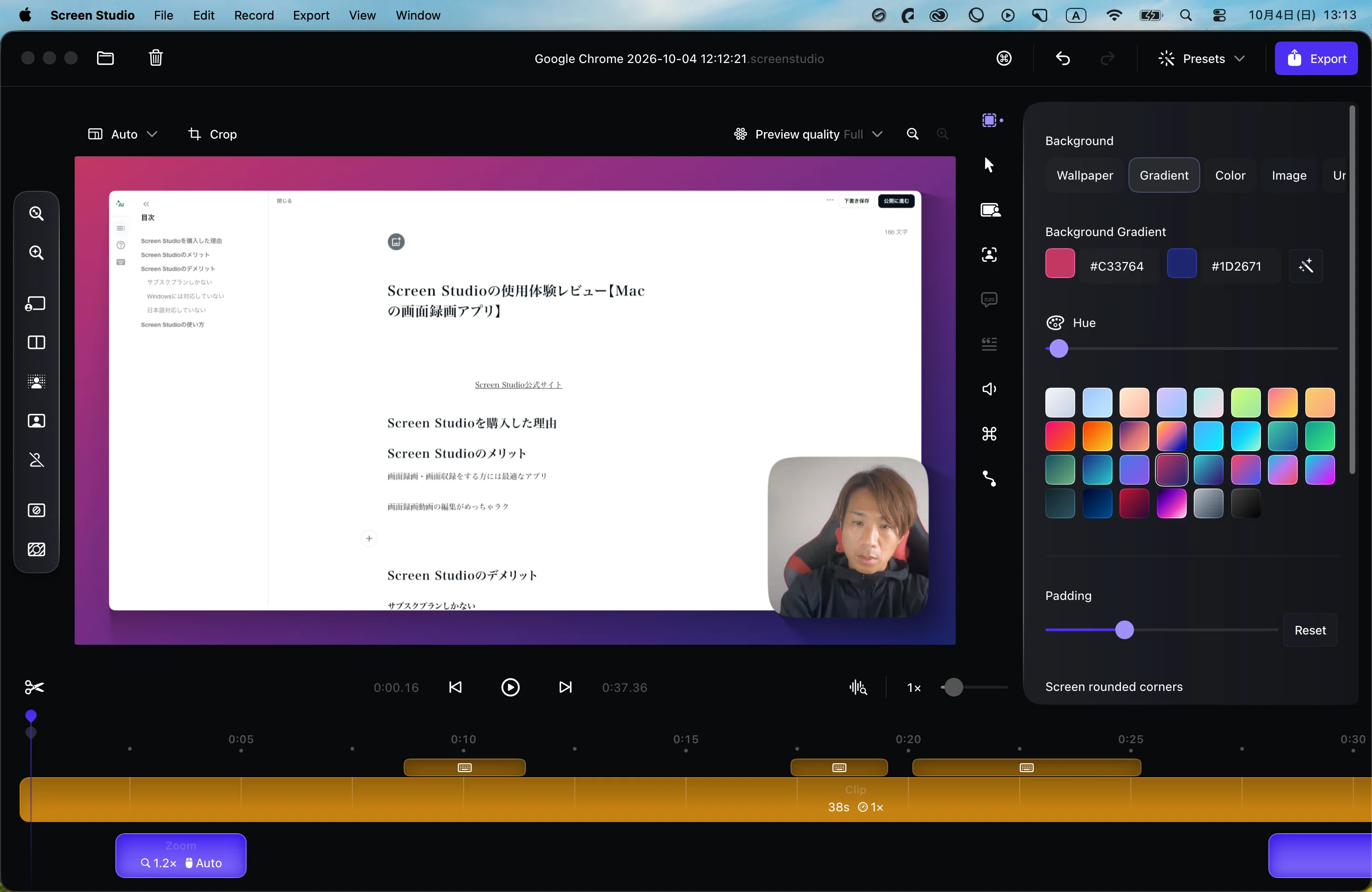Click the #C33764 gradient start color swatch

tap(1059, 263)
